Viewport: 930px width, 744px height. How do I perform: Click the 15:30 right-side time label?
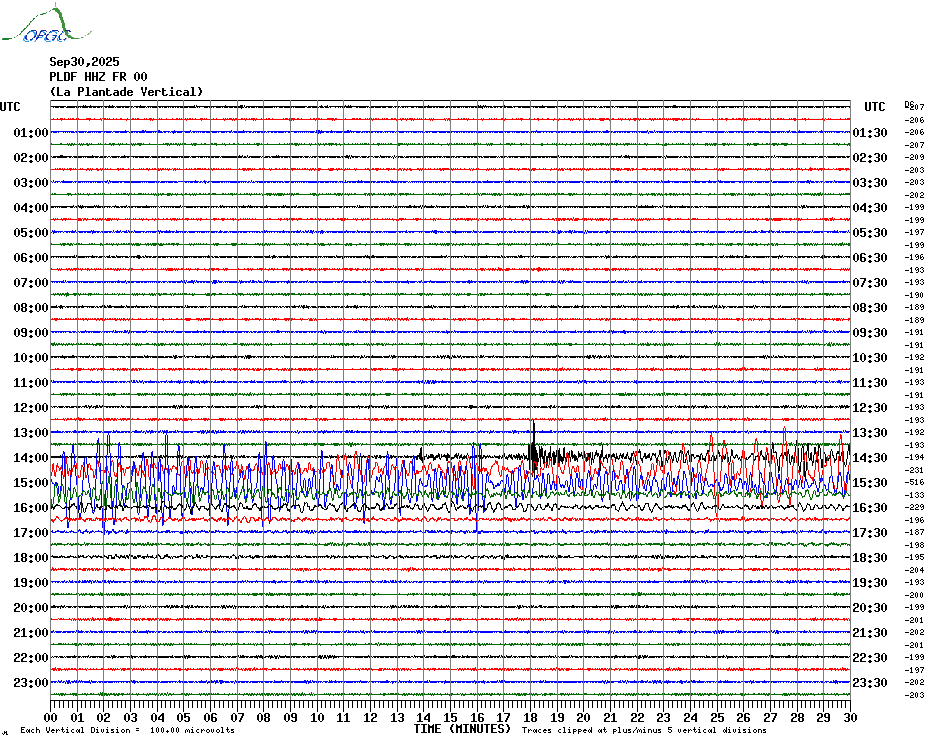(870, 482)
